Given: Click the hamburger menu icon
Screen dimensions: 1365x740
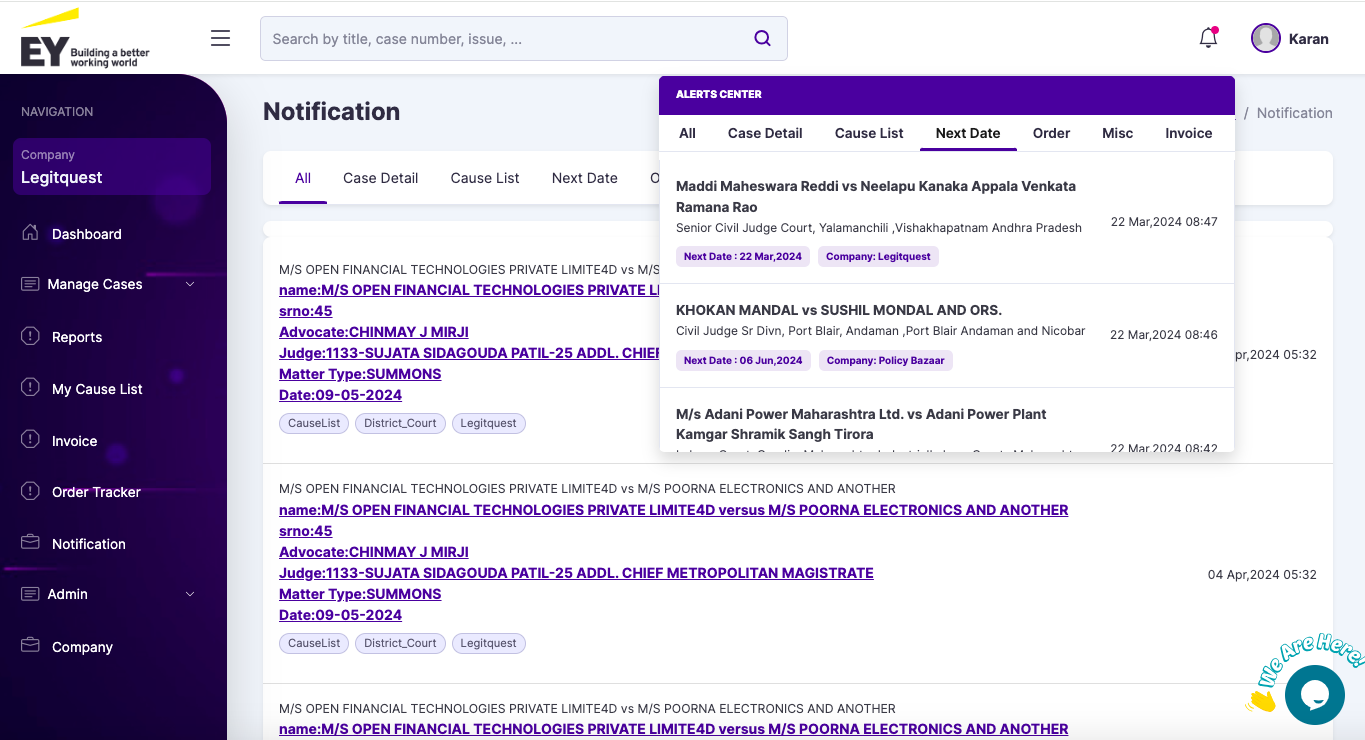Looking at the screenshot, I should [220, 38].
